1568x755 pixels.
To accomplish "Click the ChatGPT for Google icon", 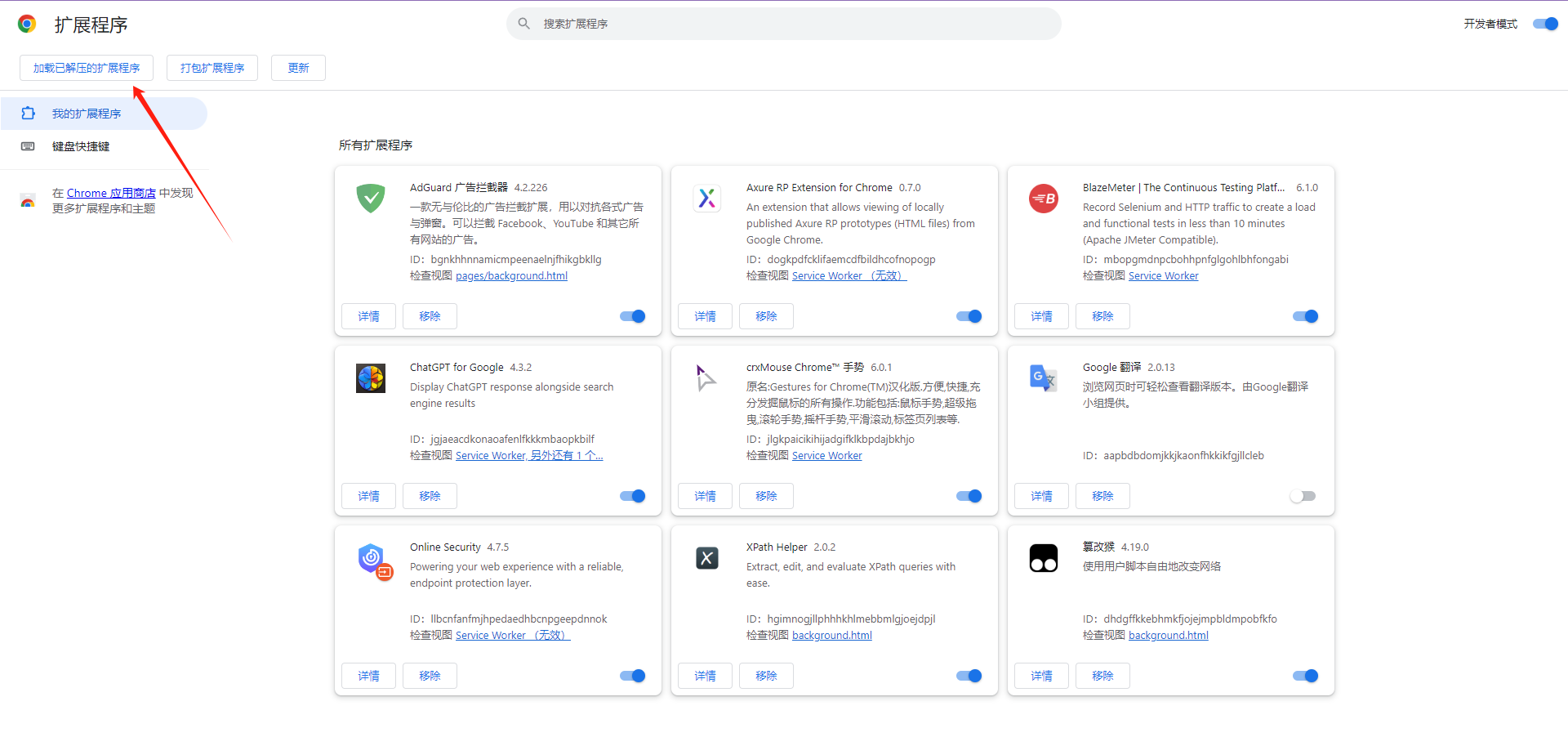I will point(371,377).
